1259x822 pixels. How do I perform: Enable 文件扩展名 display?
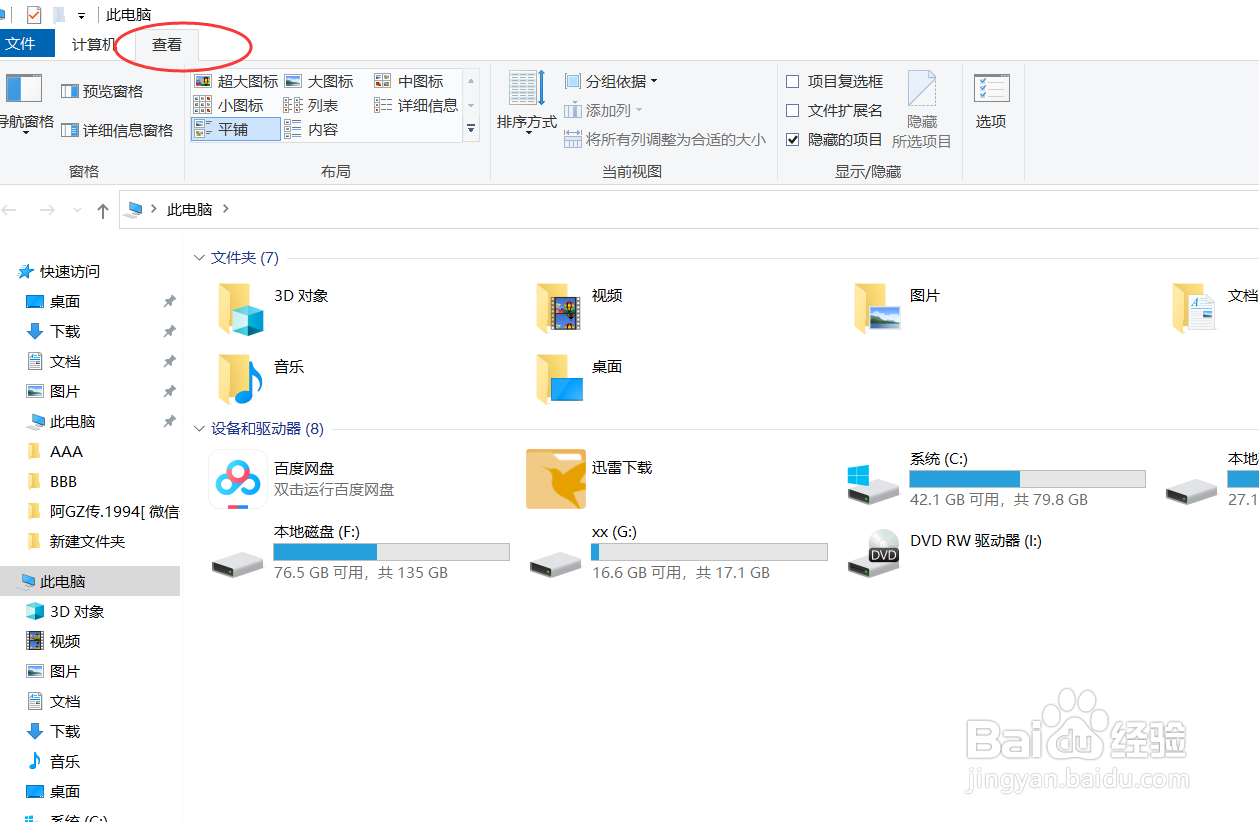click(793, 110)
